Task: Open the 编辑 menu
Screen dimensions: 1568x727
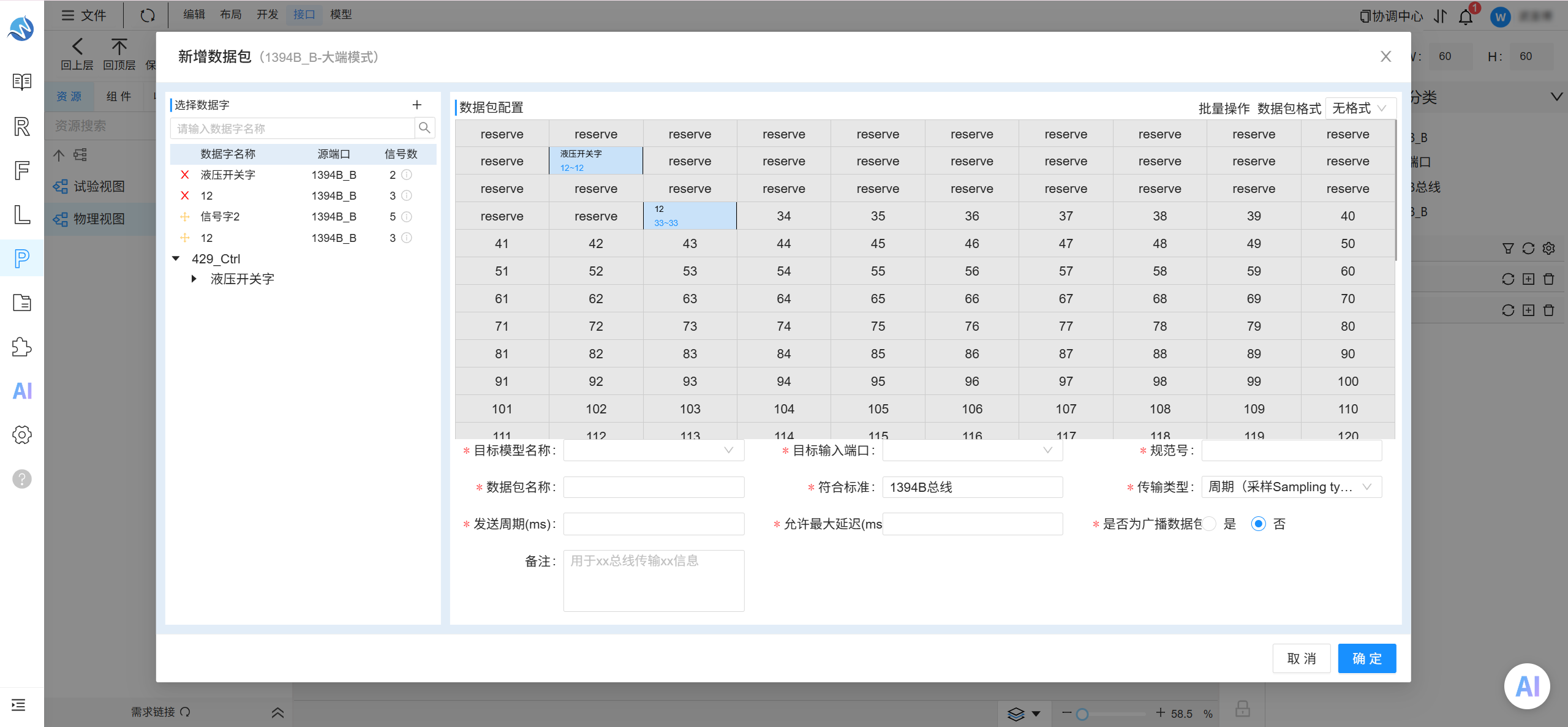Action: [194, 15]
